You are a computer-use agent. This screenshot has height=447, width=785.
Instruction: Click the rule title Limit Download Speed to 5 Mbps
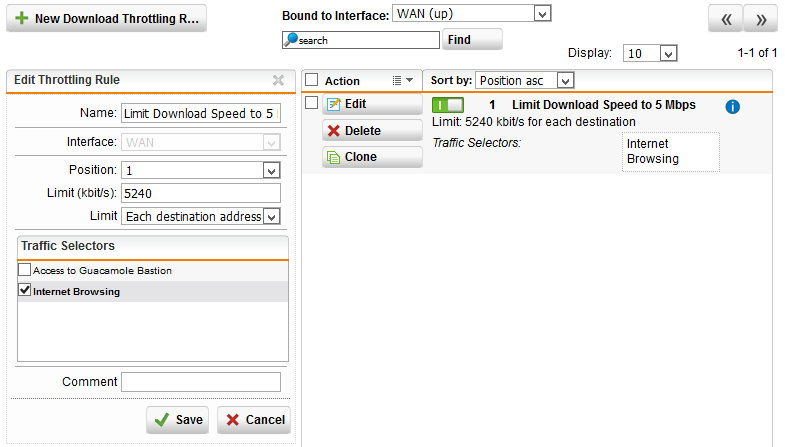pyautogui.click(x=604, y=105)
